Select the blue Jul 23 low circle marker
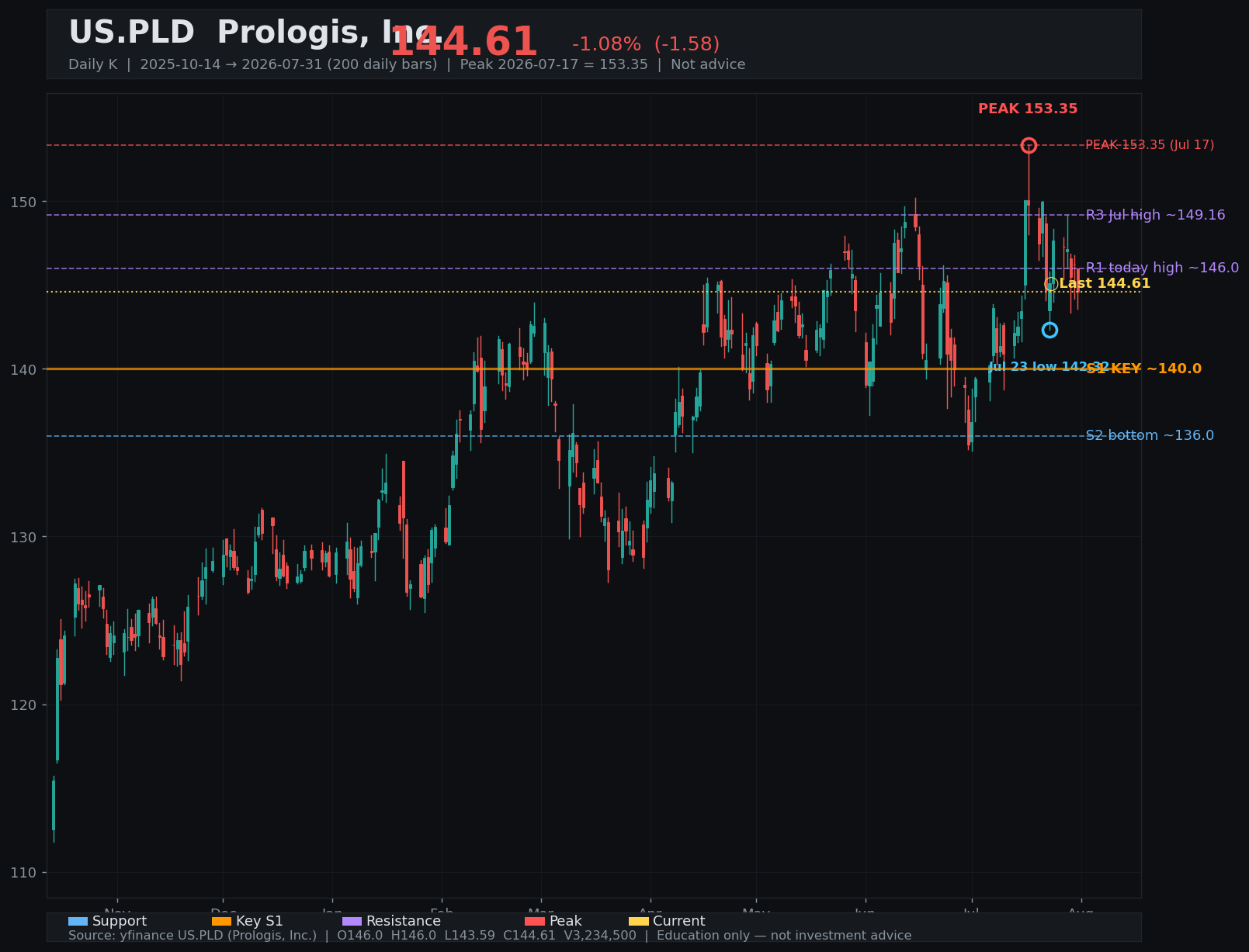 click(1050, 331)
